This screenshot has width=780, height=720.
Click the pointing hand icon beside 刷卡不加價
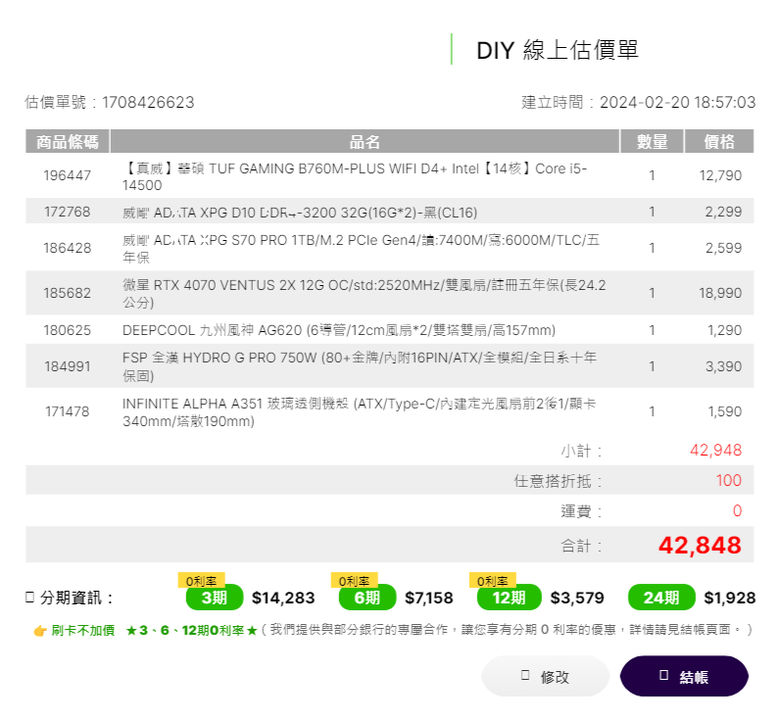[40, 631]
